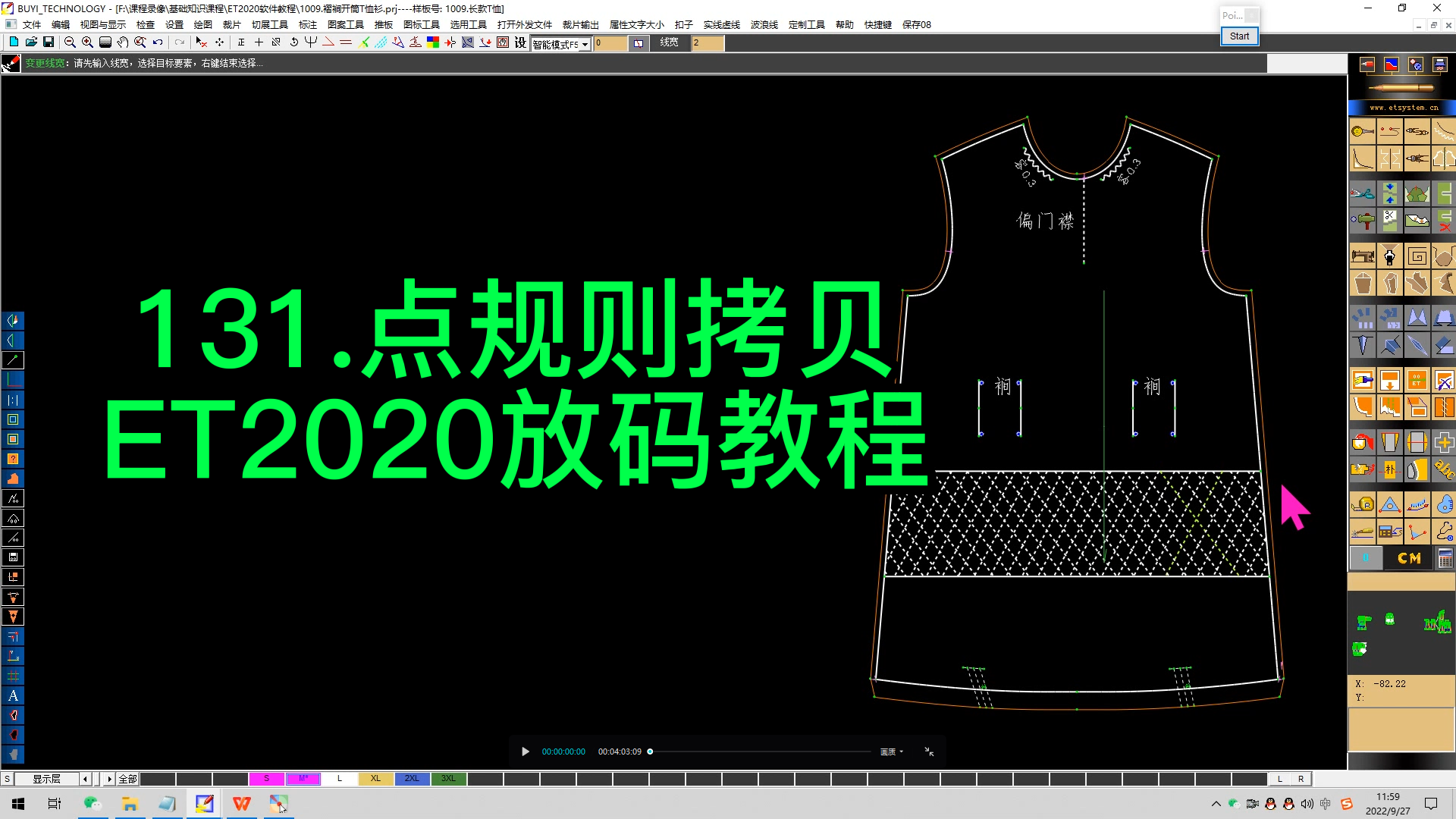This screenshot has width=1456, height=819.
Task: Click the zoom out magnifier icon
Action: (70, 42)
